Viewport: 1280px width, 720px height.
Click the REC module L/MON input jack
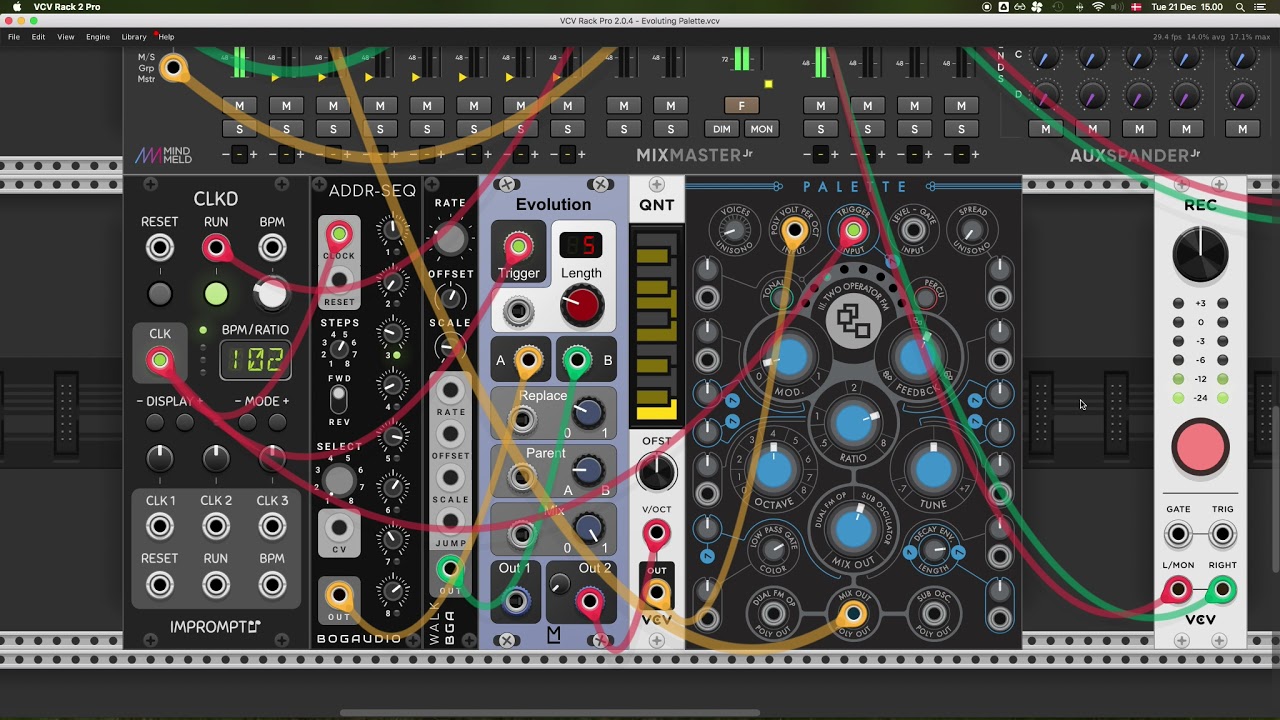coord(1178,591)
